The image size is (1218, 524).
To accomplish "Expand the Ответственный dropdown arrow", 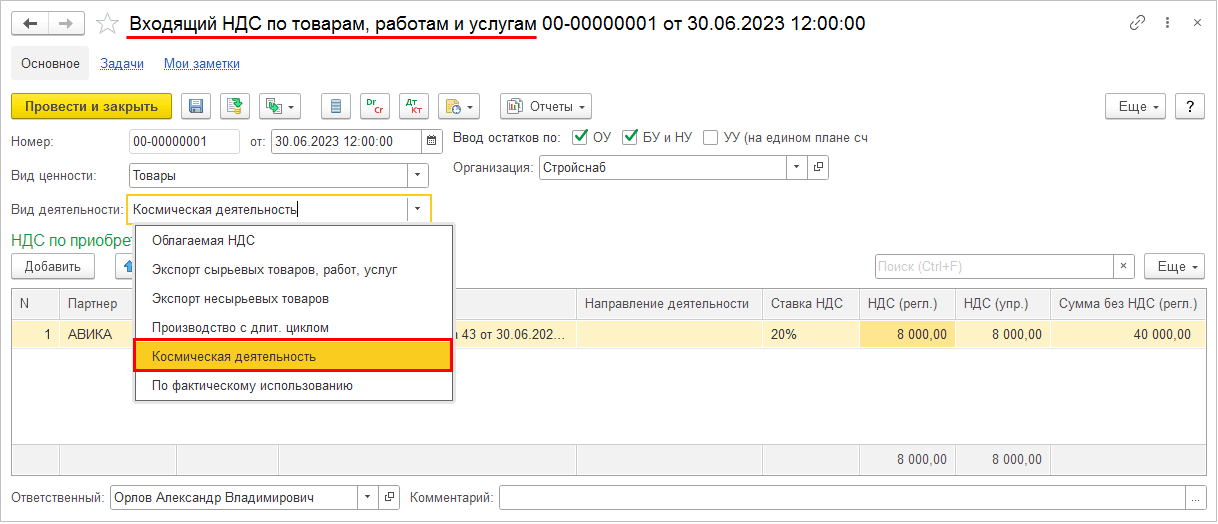I will (x=367, y=497).
